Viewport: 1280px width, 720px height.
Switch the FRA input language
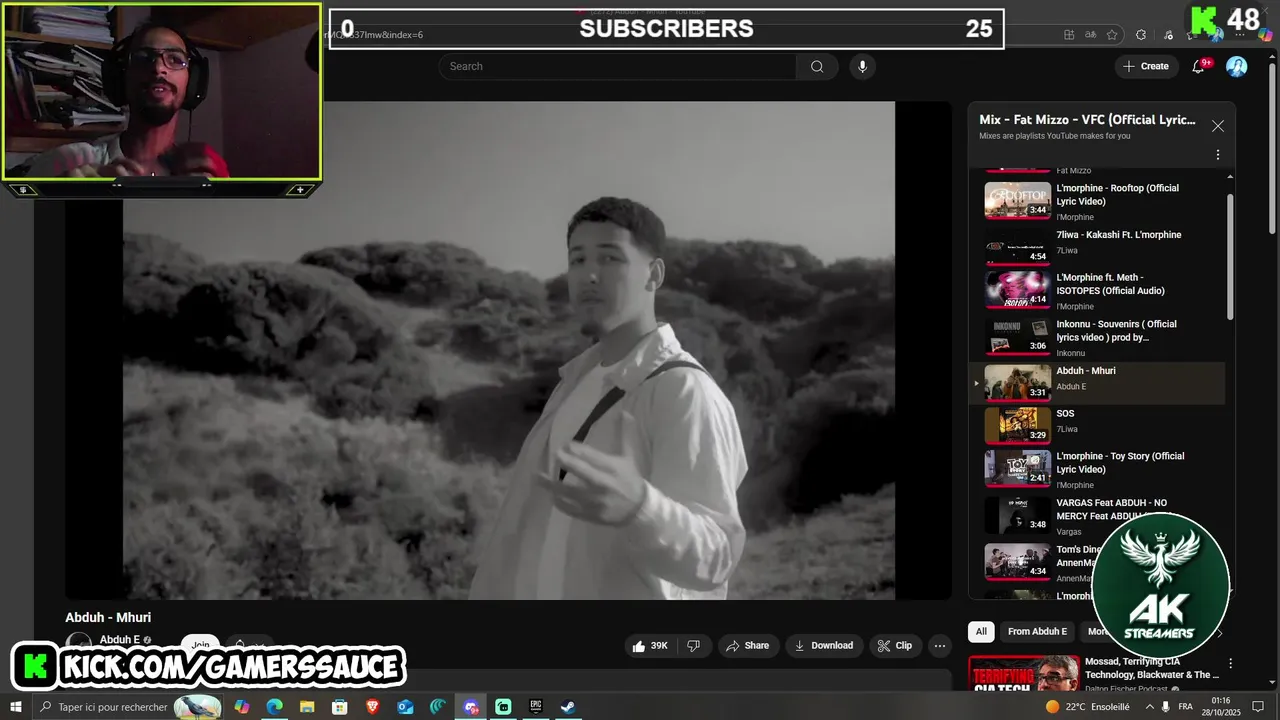[x=1186, y=707]
